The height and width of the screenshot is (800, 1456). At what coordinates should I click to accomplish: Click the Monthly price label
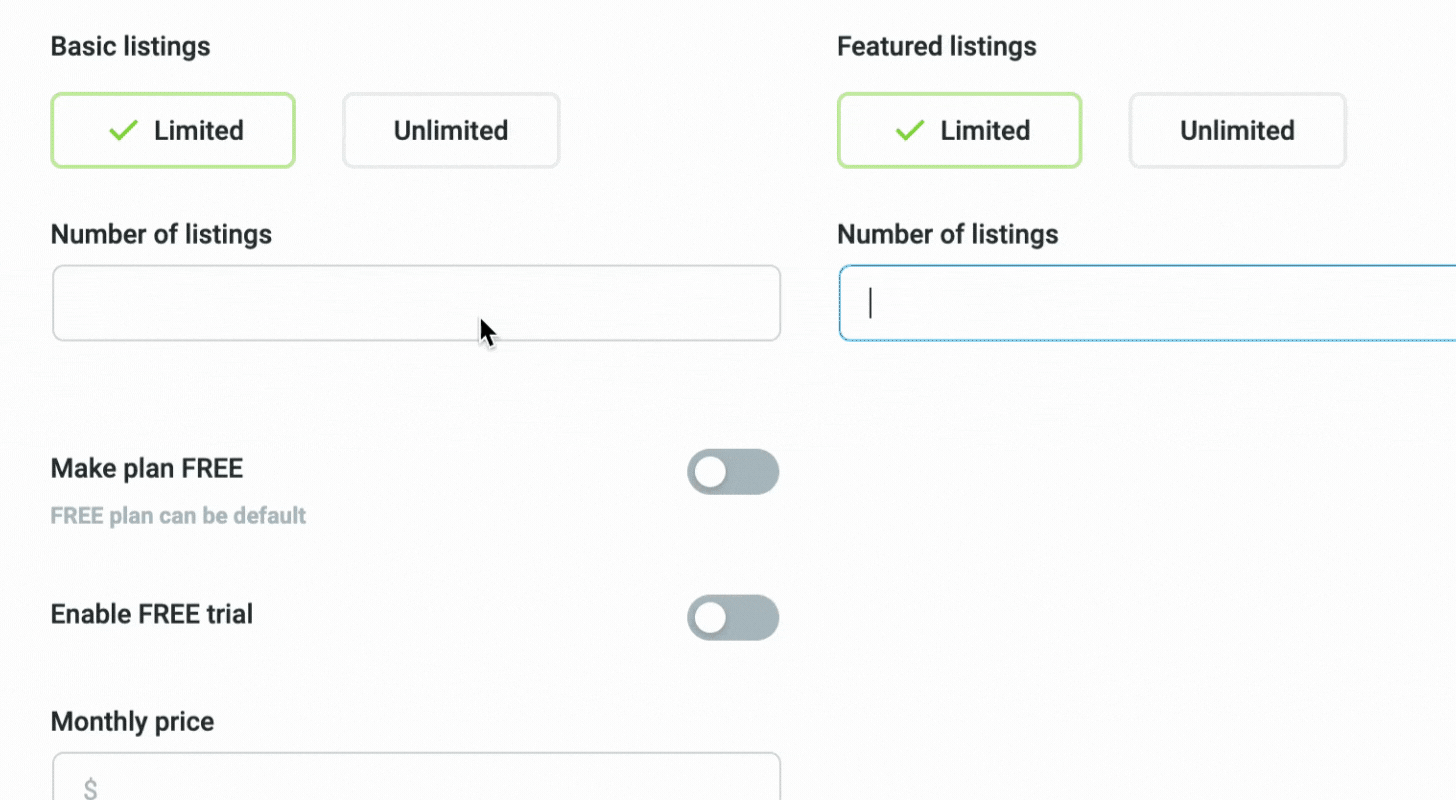[132, 722]
